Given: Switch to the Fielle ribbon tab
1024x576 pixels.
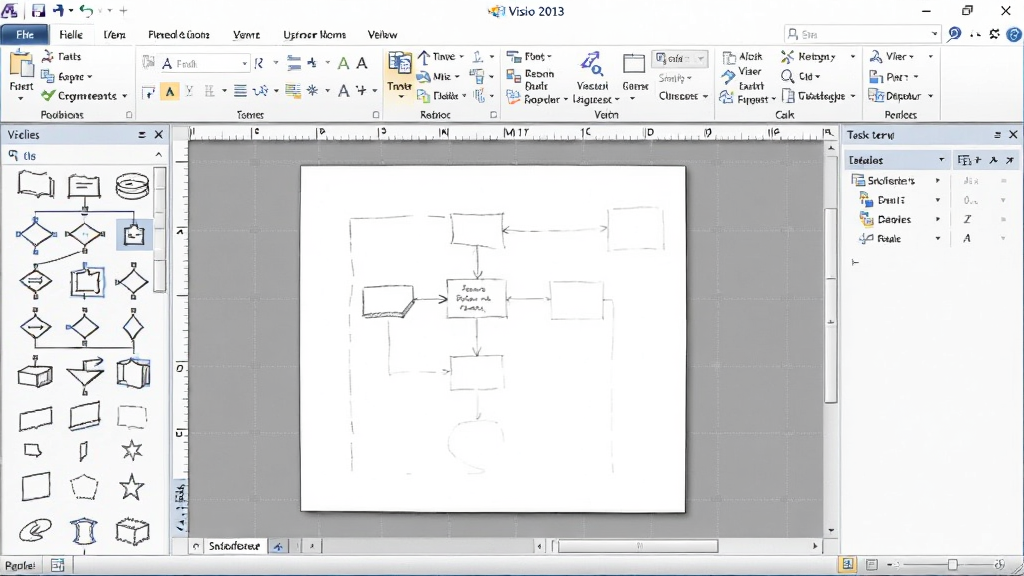Looking at the screenshot, I should (71, 35).
